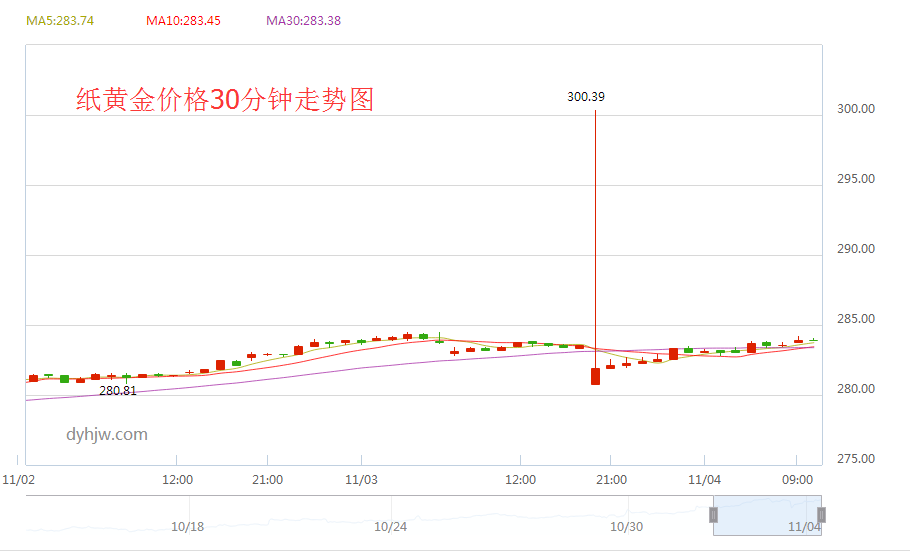910x555 pixels.
Task: Click the 09:00 time axis label
Action: pyautogui.click(x=797, y=480)
